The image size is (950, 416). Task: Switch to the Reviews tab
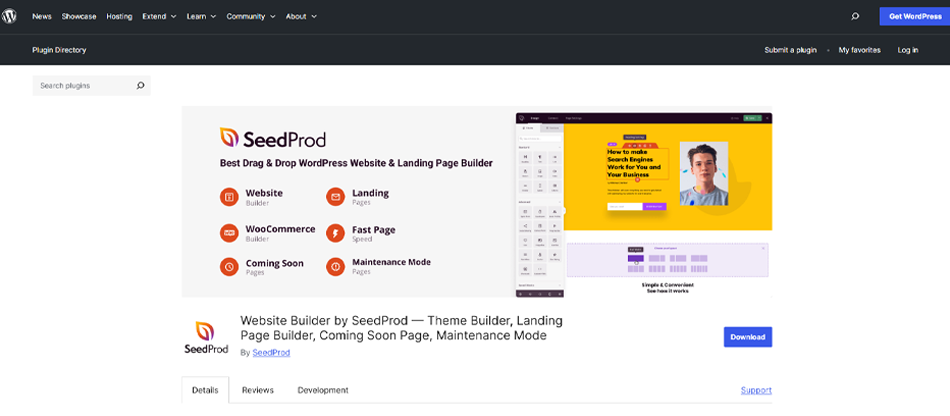[x=257, y=390]
